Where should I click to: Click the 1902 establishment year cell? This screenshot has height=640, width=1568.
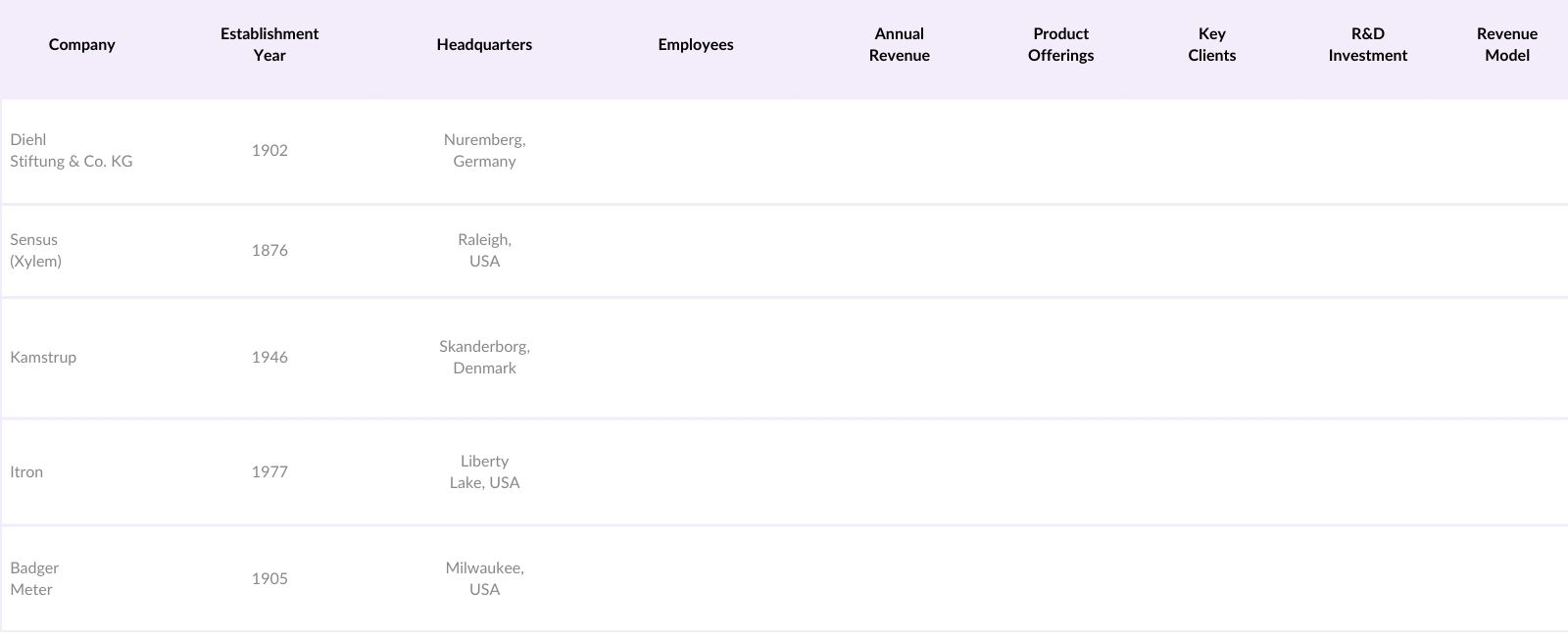pyautogui.click(x=269, y=151)
